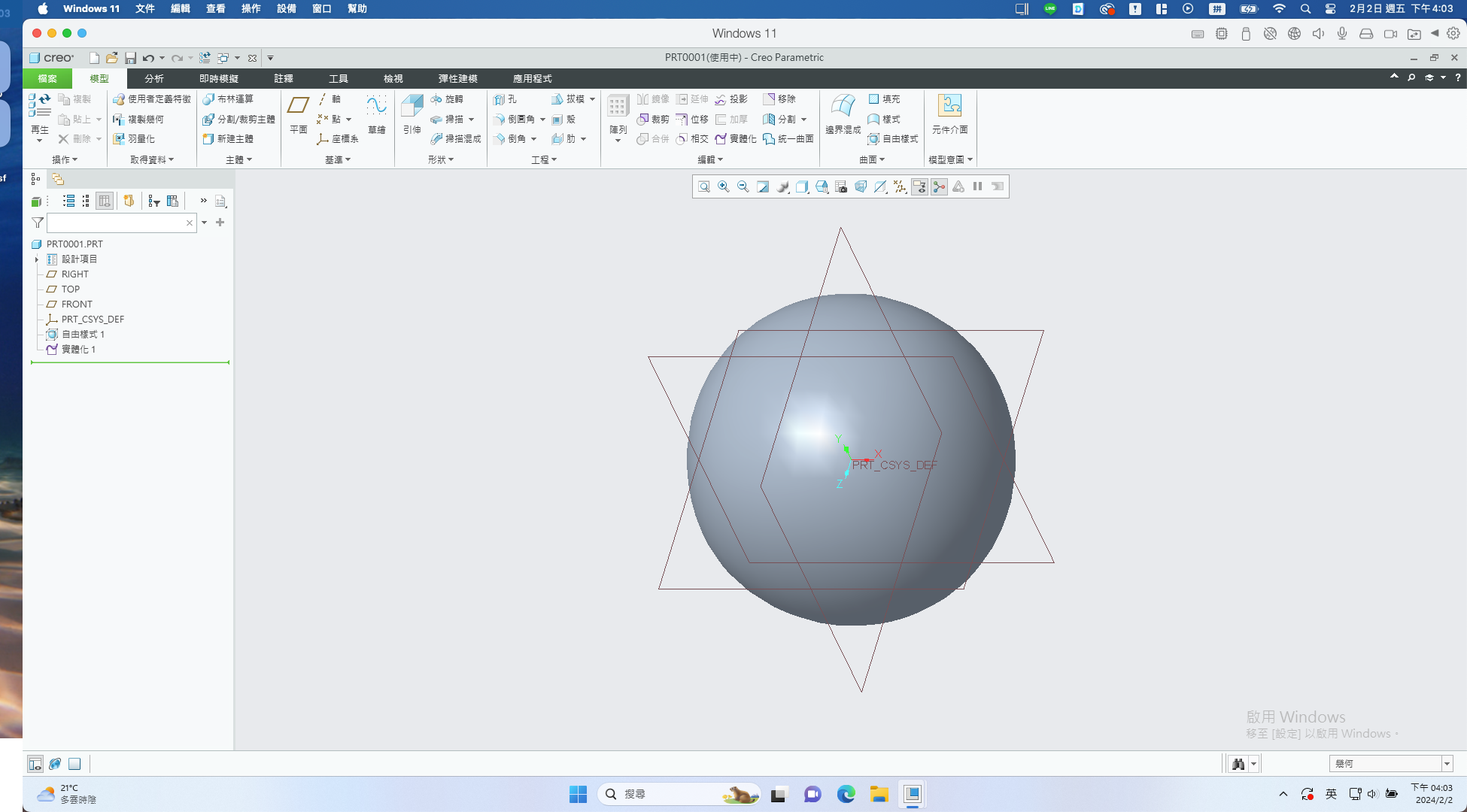Click the model tree filter search field
1467x812 pixels.
pos(117,223)
